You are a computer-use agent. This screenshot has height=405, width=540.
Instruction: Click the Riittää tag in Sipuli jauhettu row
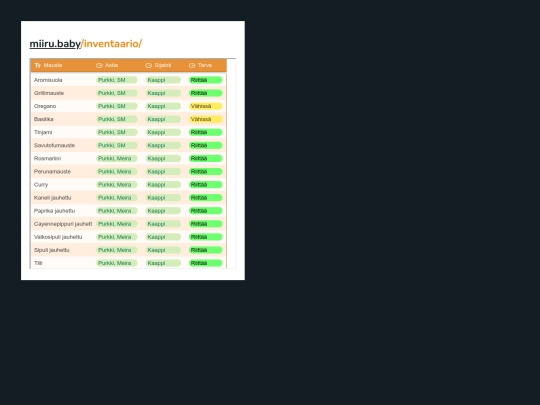pyautogui.click(x=206, y=250)
